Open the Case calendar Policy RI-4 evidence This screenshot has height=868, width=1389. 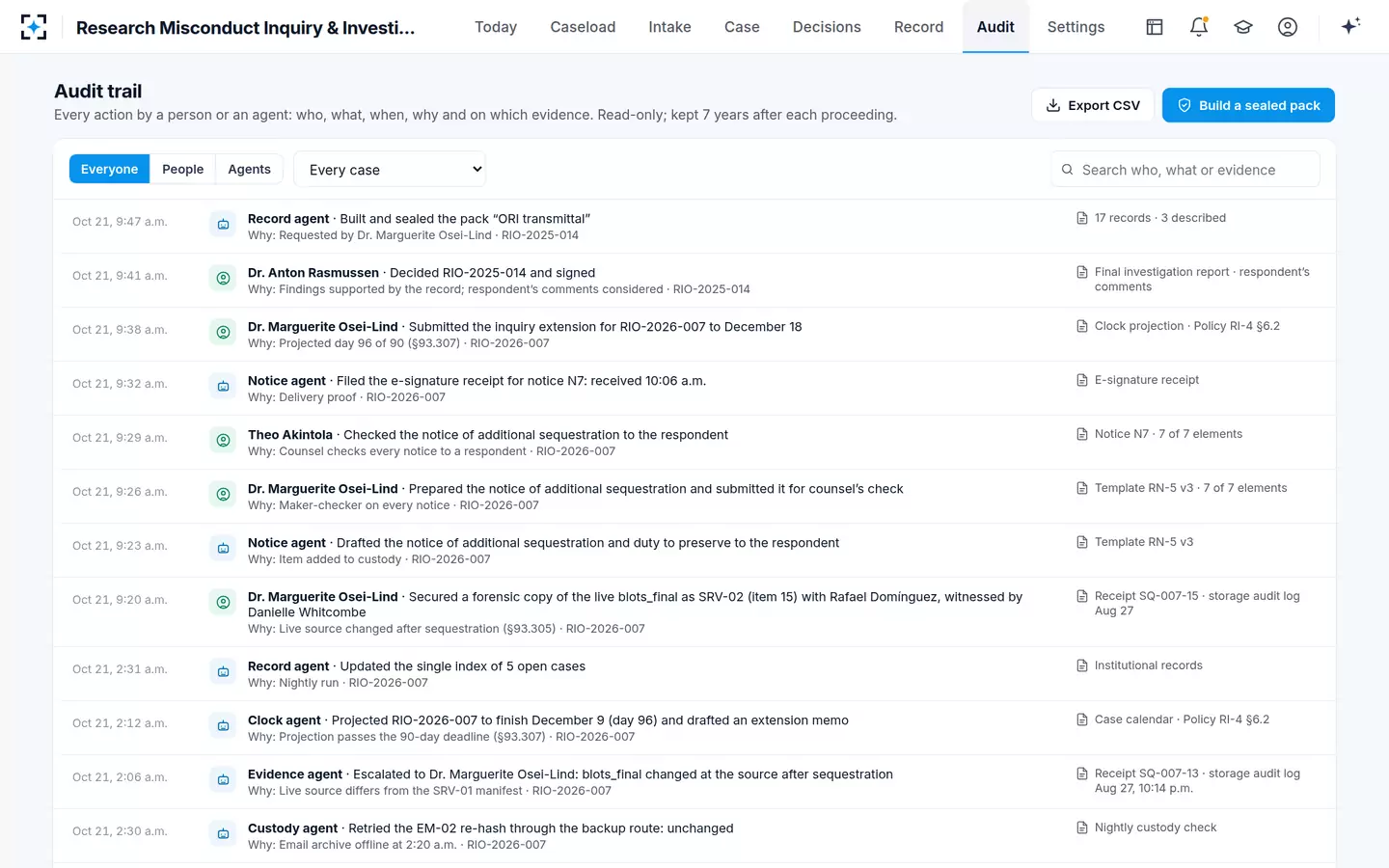(x=1173, y=719)
